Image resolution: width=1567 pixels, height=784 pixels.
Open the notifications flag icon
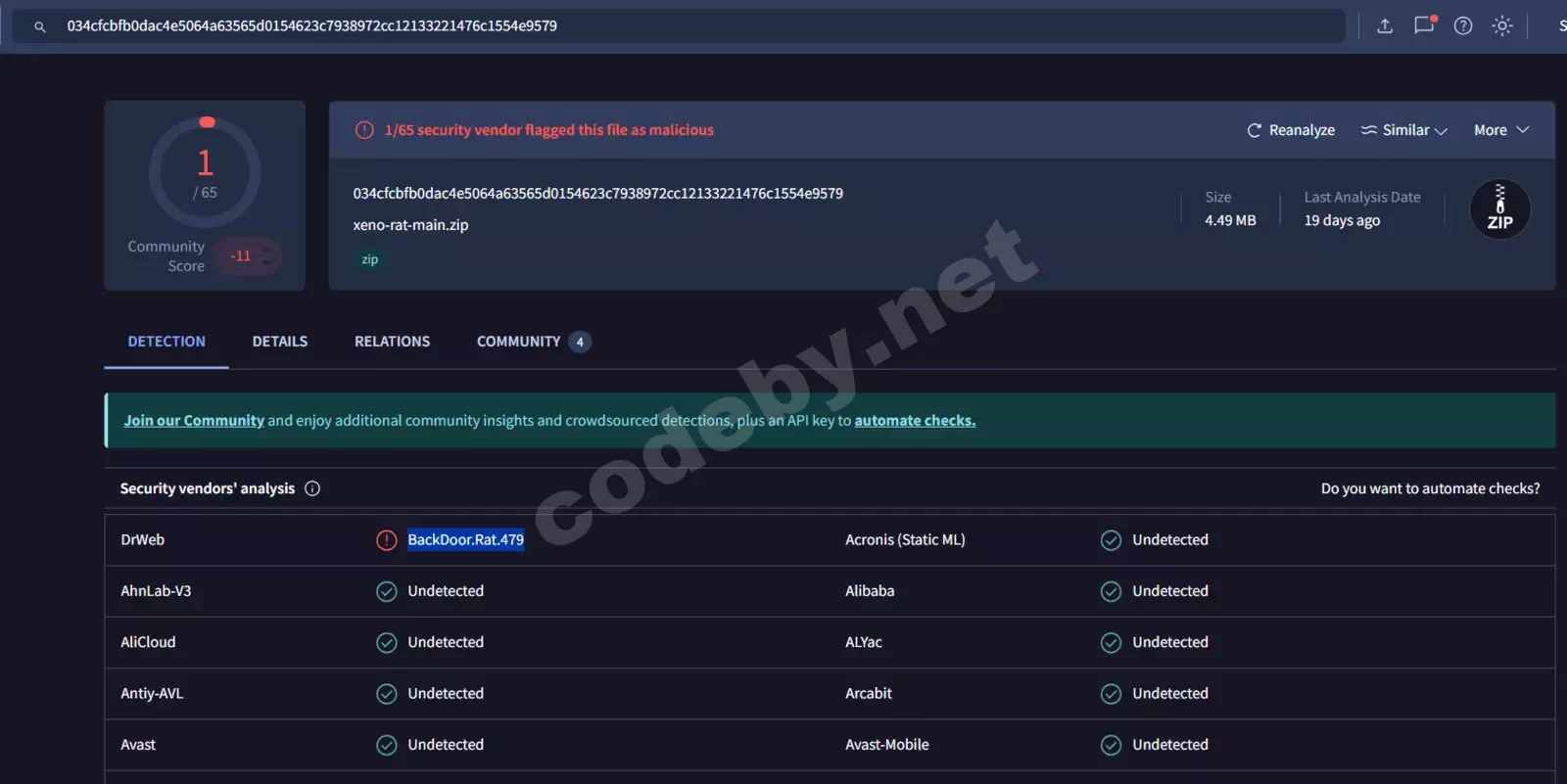coord(1424,25)
